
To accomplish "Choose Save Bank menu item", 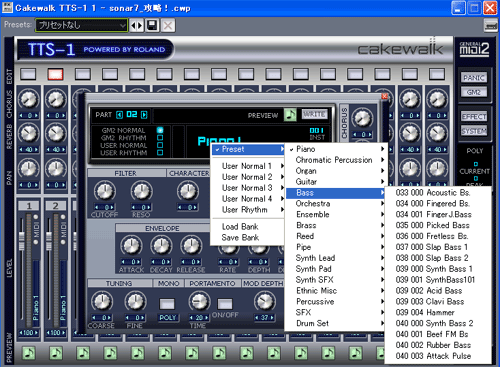I will [x=248, y=238].
